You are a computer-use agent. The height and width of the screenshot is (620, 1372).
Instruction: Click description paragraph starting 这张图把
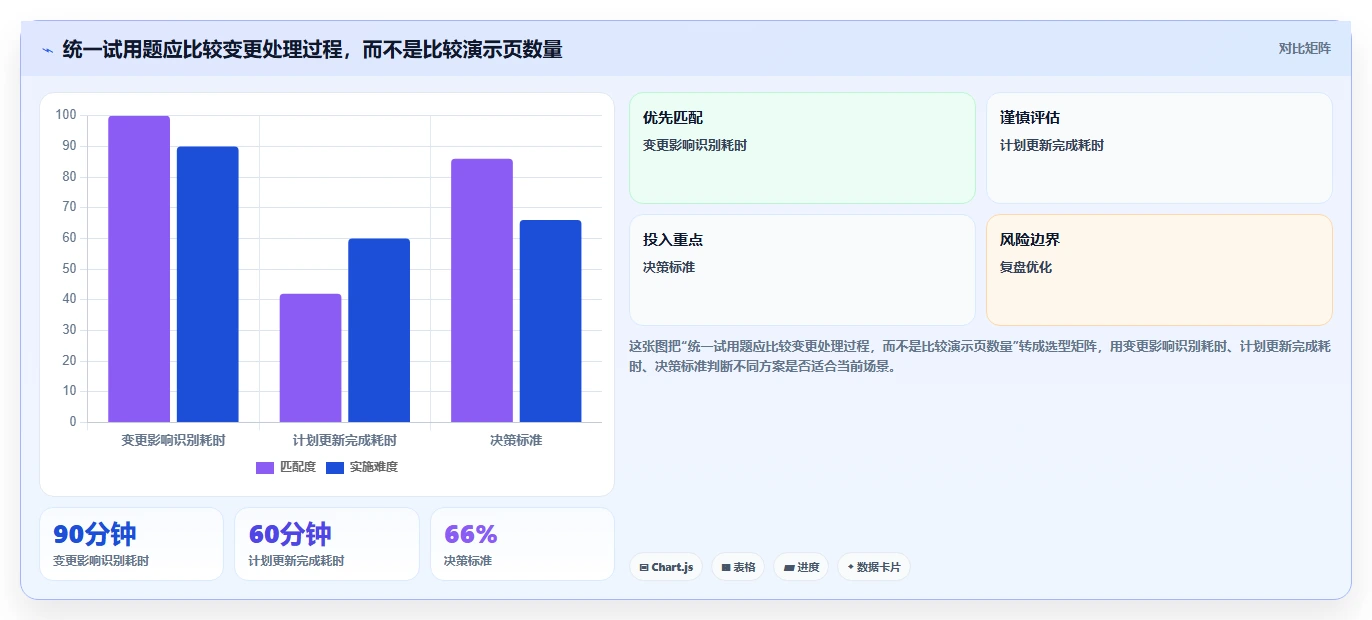pyautogui.click(x=980, y=356)
